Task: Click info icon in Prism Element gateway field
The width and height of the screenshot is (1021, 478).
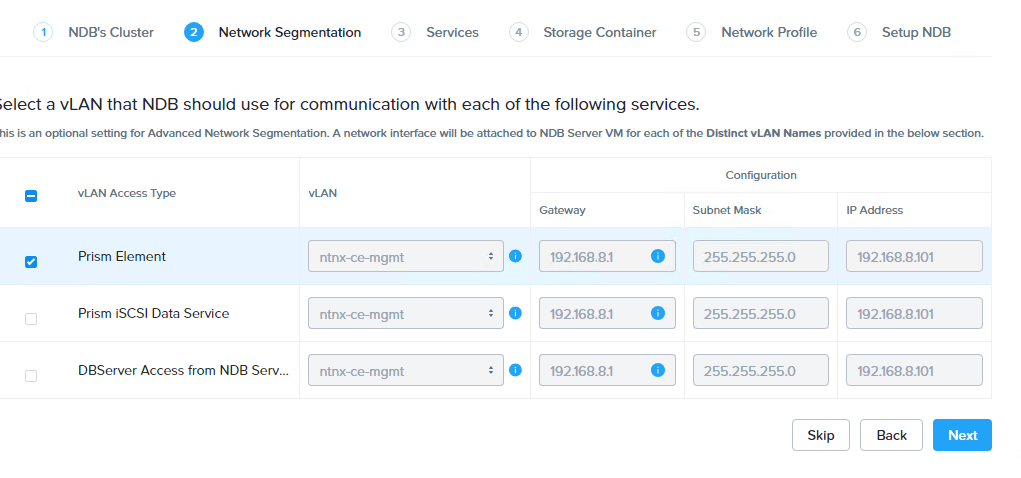Action: pos(658,256)
